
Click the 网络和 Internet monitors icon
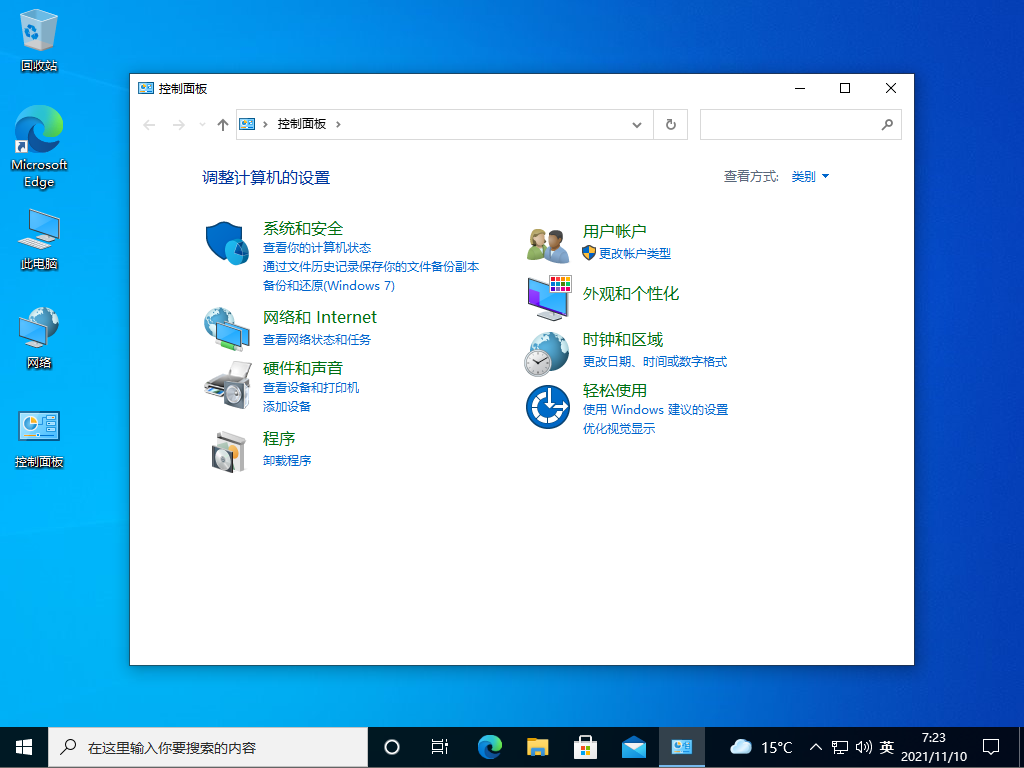pos(226,328)
